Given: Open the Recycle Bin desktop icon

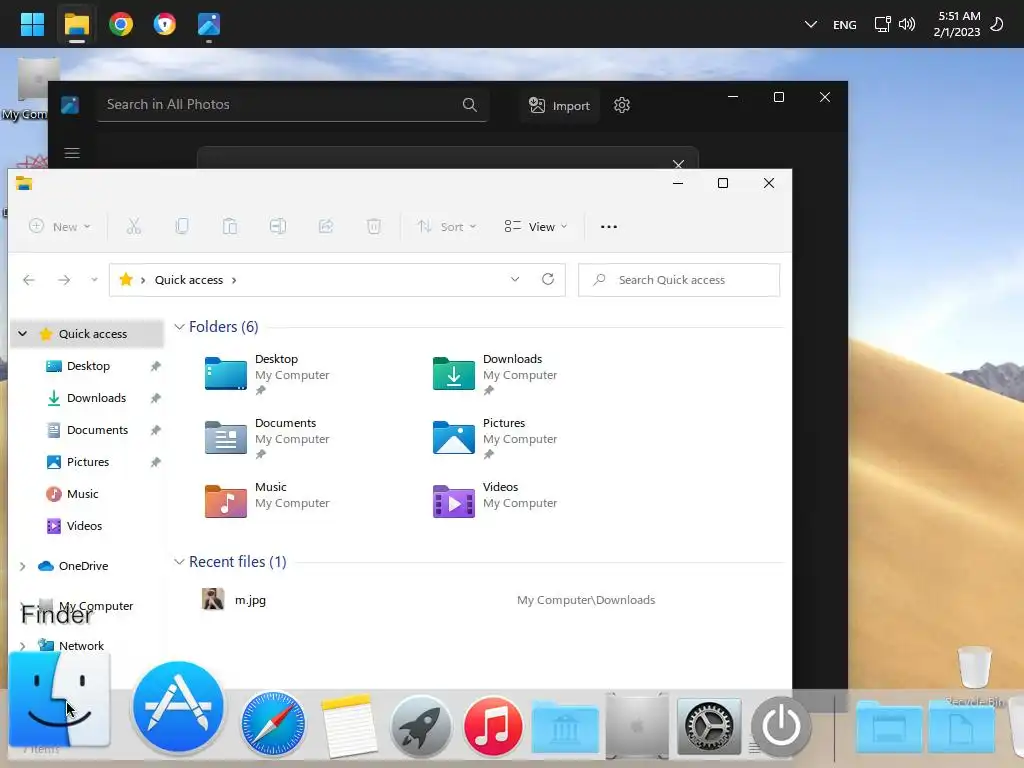Looking at the screenshot, I should (x=974, y=676).
